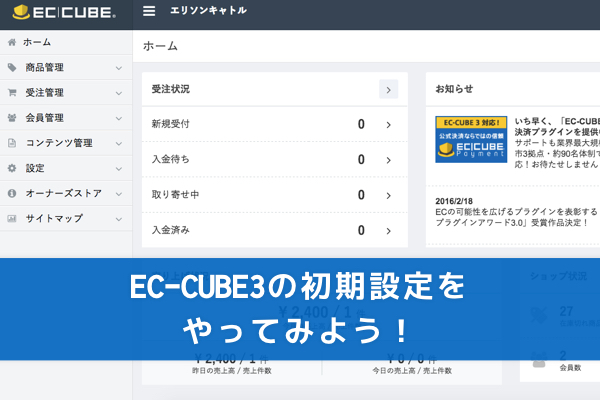Click the arrow button in 受注状況 header
The width and height of the screenshot is (600, 400).
388,89
